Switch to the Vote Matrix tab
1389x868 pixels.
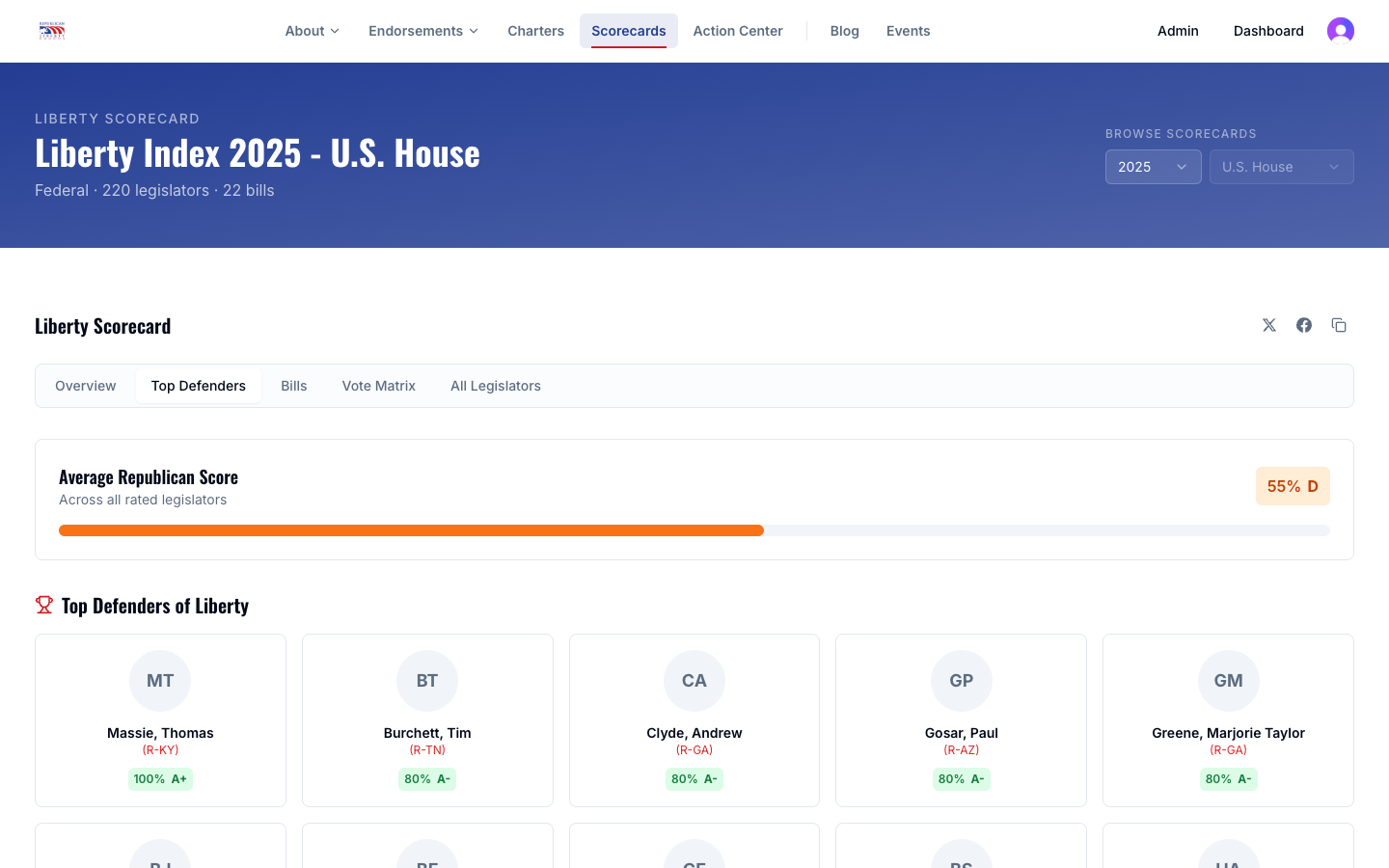(x=378, y=386)
